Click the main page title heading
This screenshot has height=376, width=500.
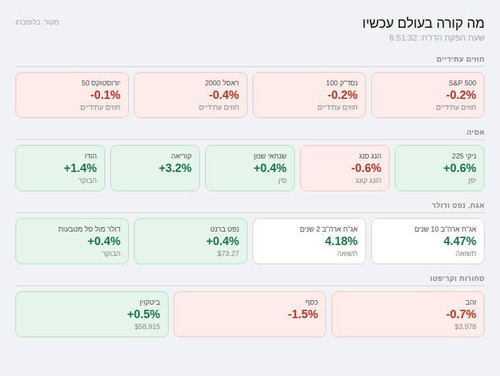tap(423, 23)
